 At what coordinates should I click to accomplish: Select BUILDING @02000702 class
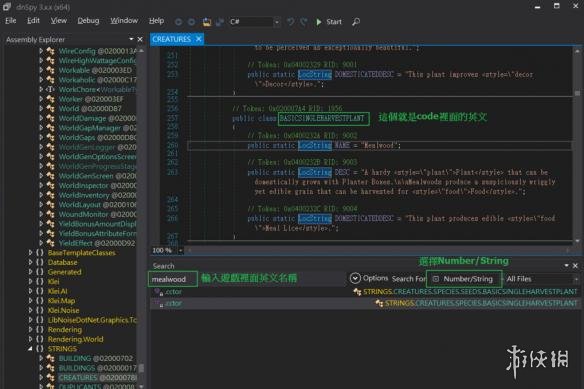[x=96, y=358]
